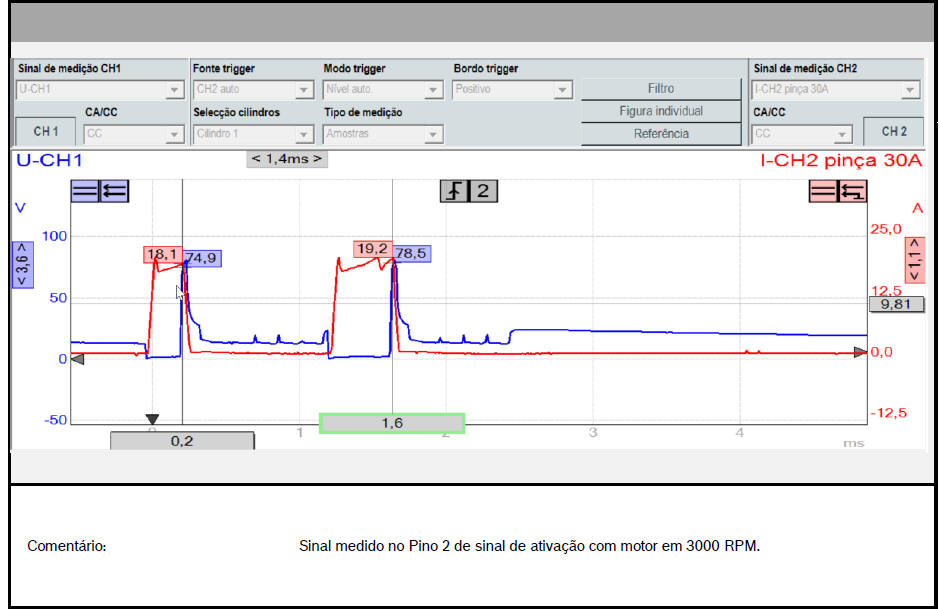
Task: Click the blue CH1 horizontal lines icon
Action: pos(85,191)
